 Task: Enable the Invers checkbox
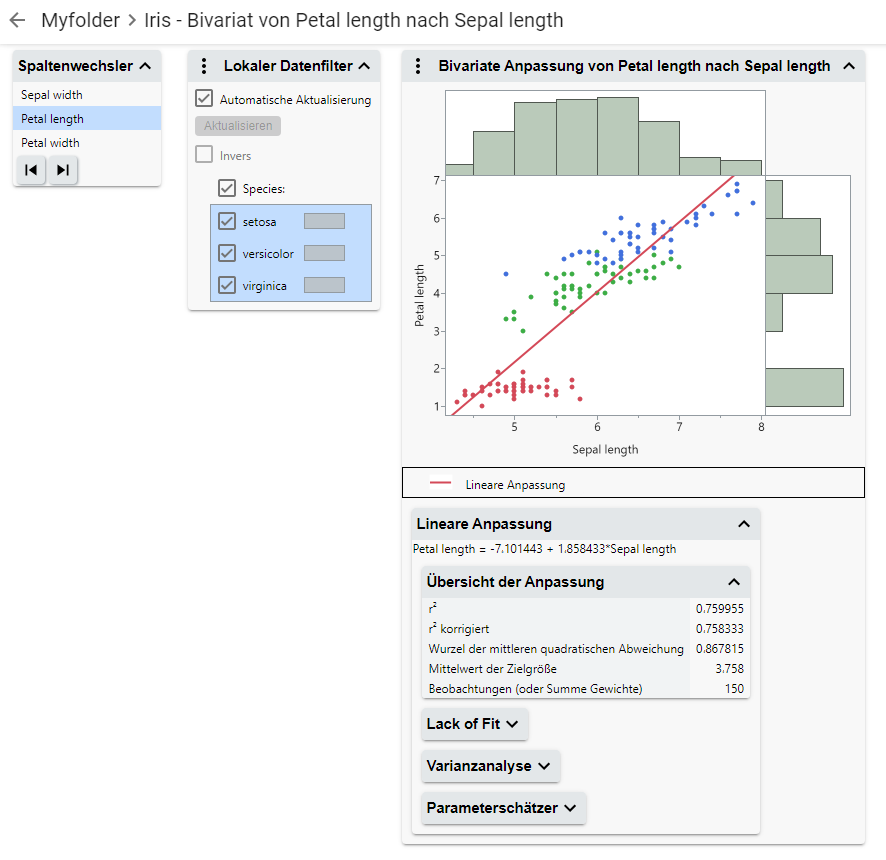tap(204, 155)
